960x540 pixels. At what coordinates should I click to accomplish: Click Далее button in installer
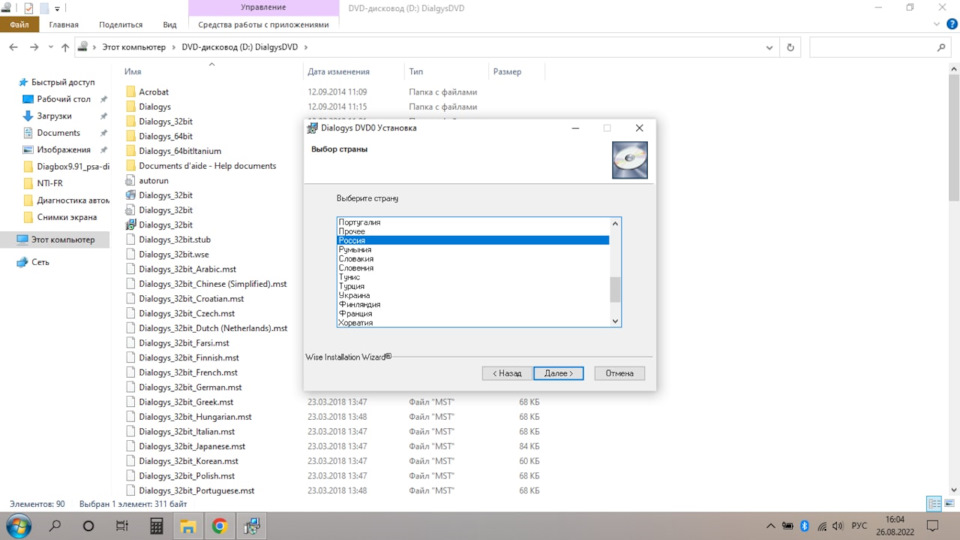[x=558, y=373]
